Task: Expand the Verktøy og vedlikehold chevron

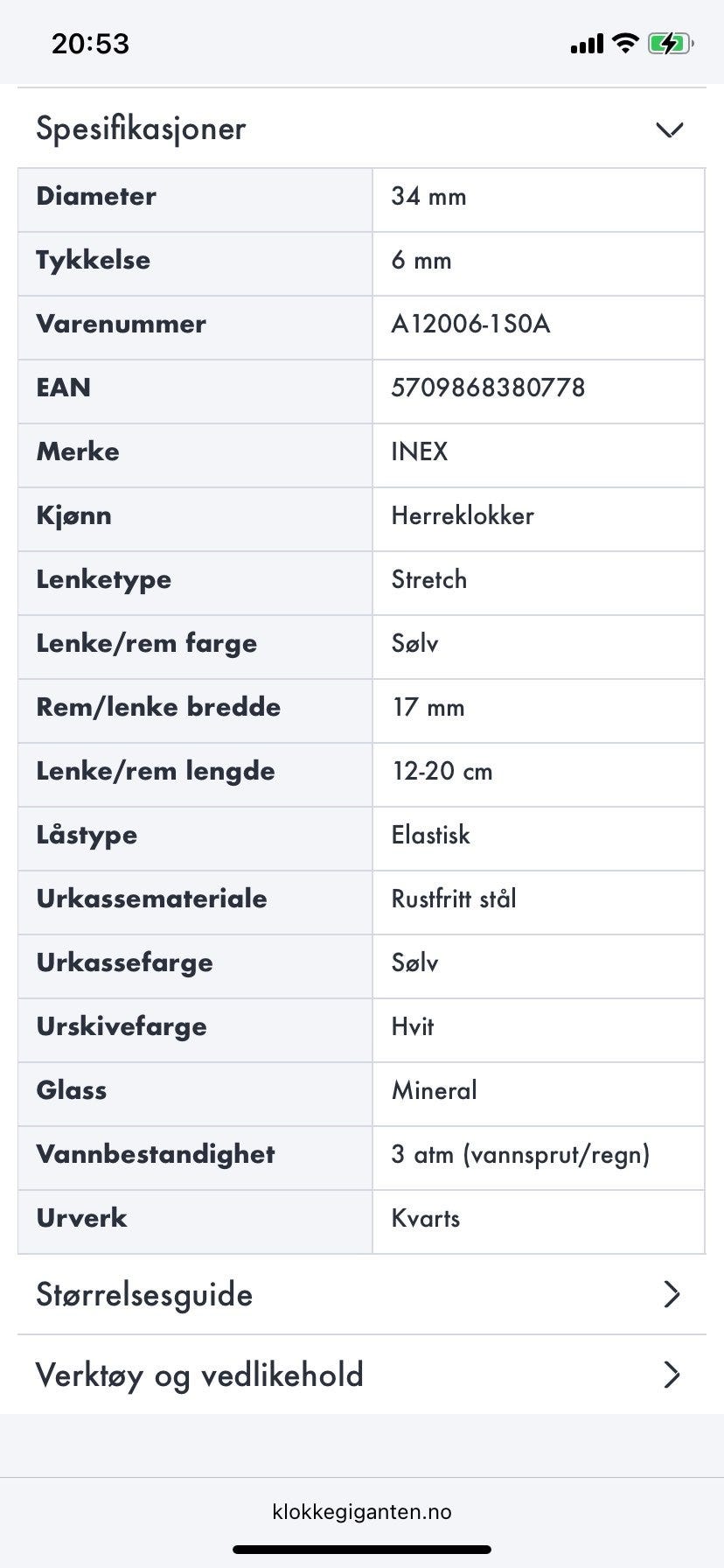Action: [x=671, y=1375]
